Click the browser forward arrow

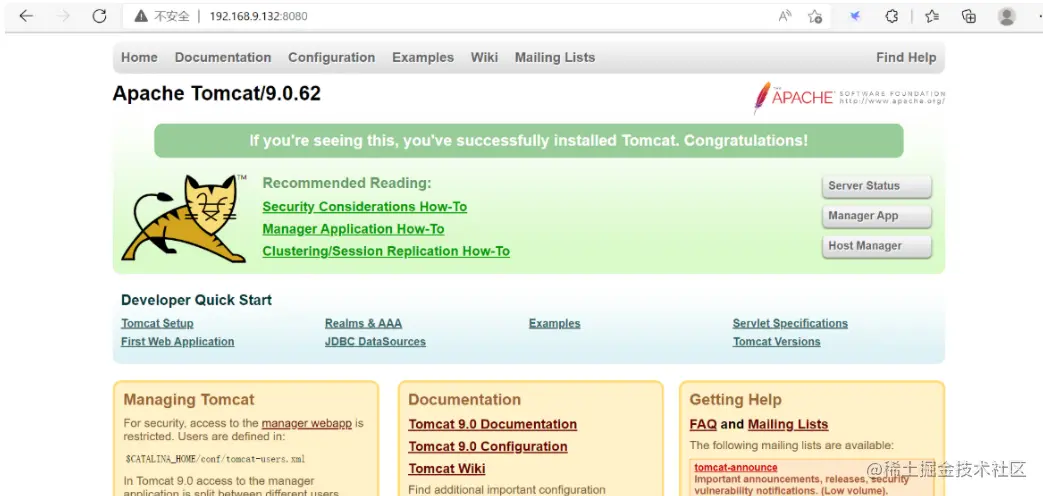[x=64, y=17]
